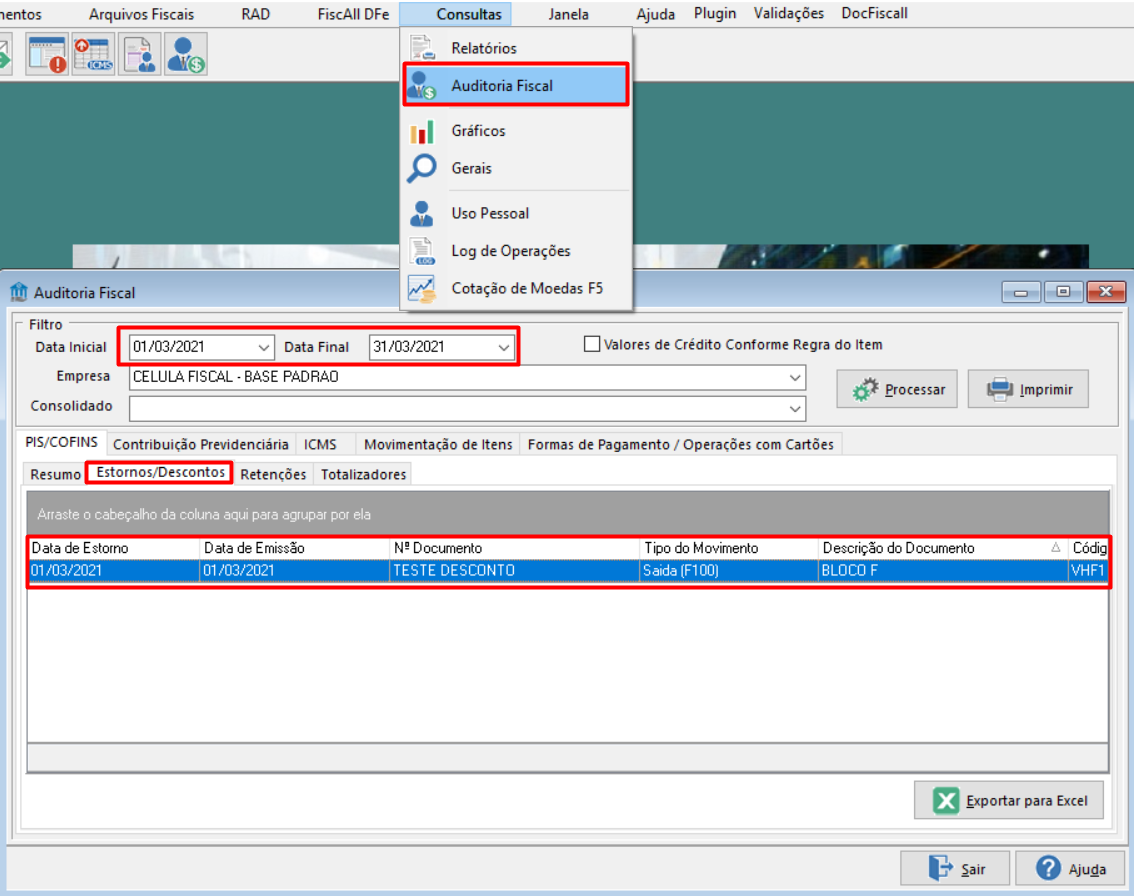Switch to the Retenções sub-tab
The height and width of the screenshot is (896, 1134).
coord(273,474)
